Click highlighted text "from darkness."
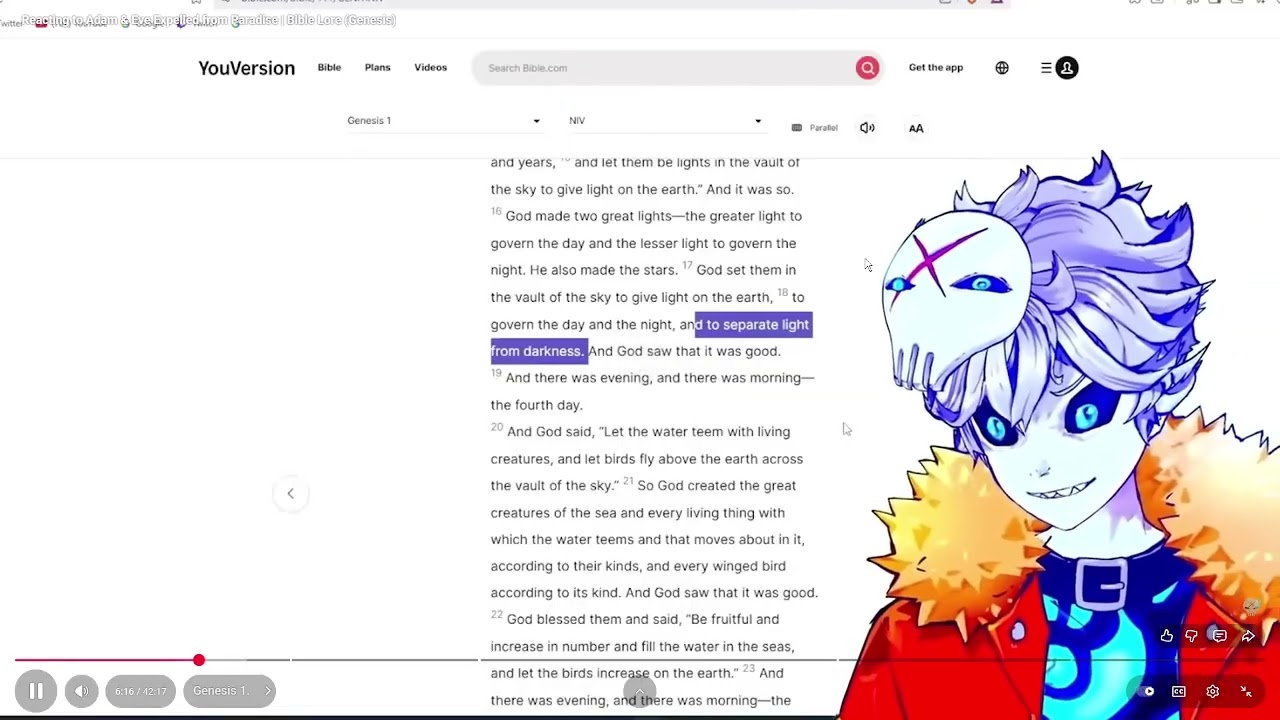This screenshot has height=720, width=1280. tap(537, 351)
